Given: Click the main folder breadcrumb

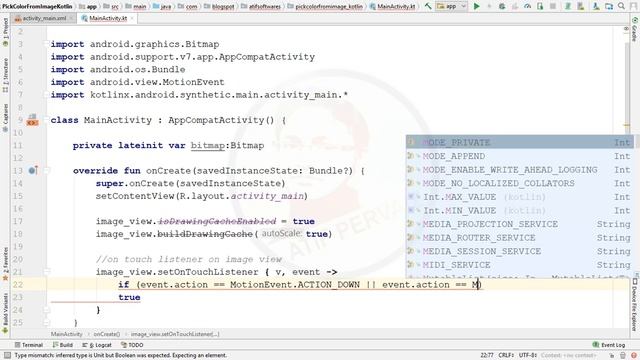Looking at the screenshot, I should (136, 6).
